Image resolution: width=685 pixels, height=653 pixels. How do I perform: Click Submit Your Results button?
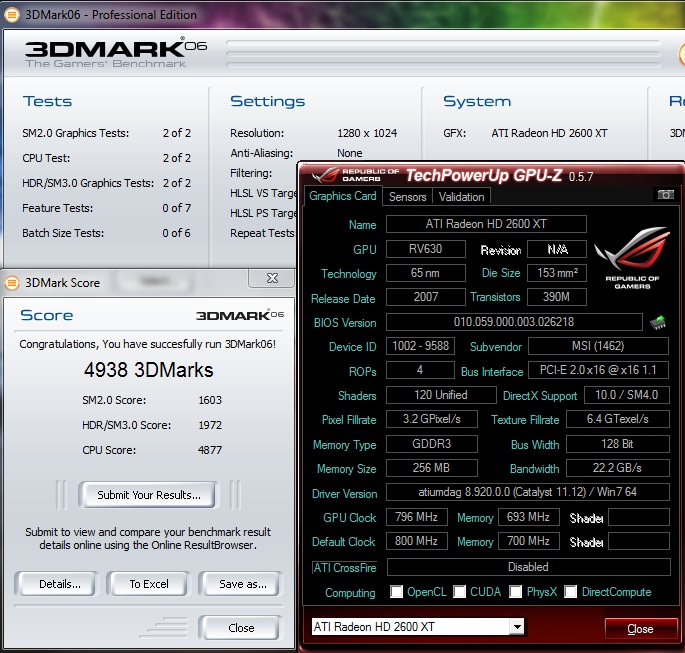pos(149,495)
